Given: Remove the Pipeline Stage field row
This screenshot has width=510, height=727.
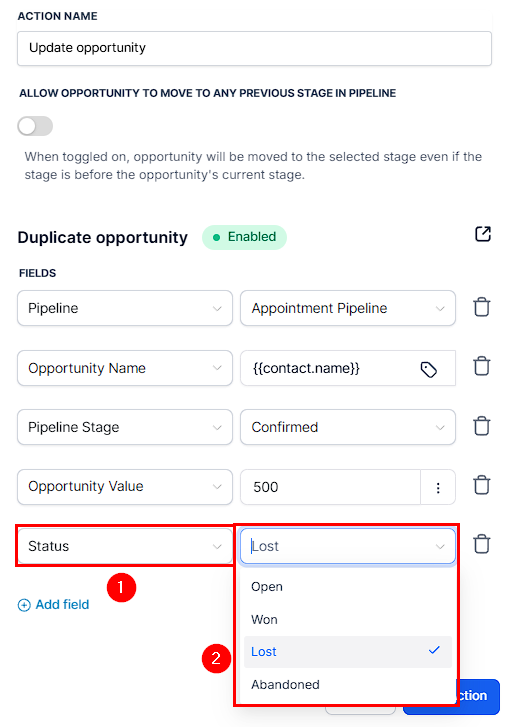Looking at the screenshot, I should [482, 426].
